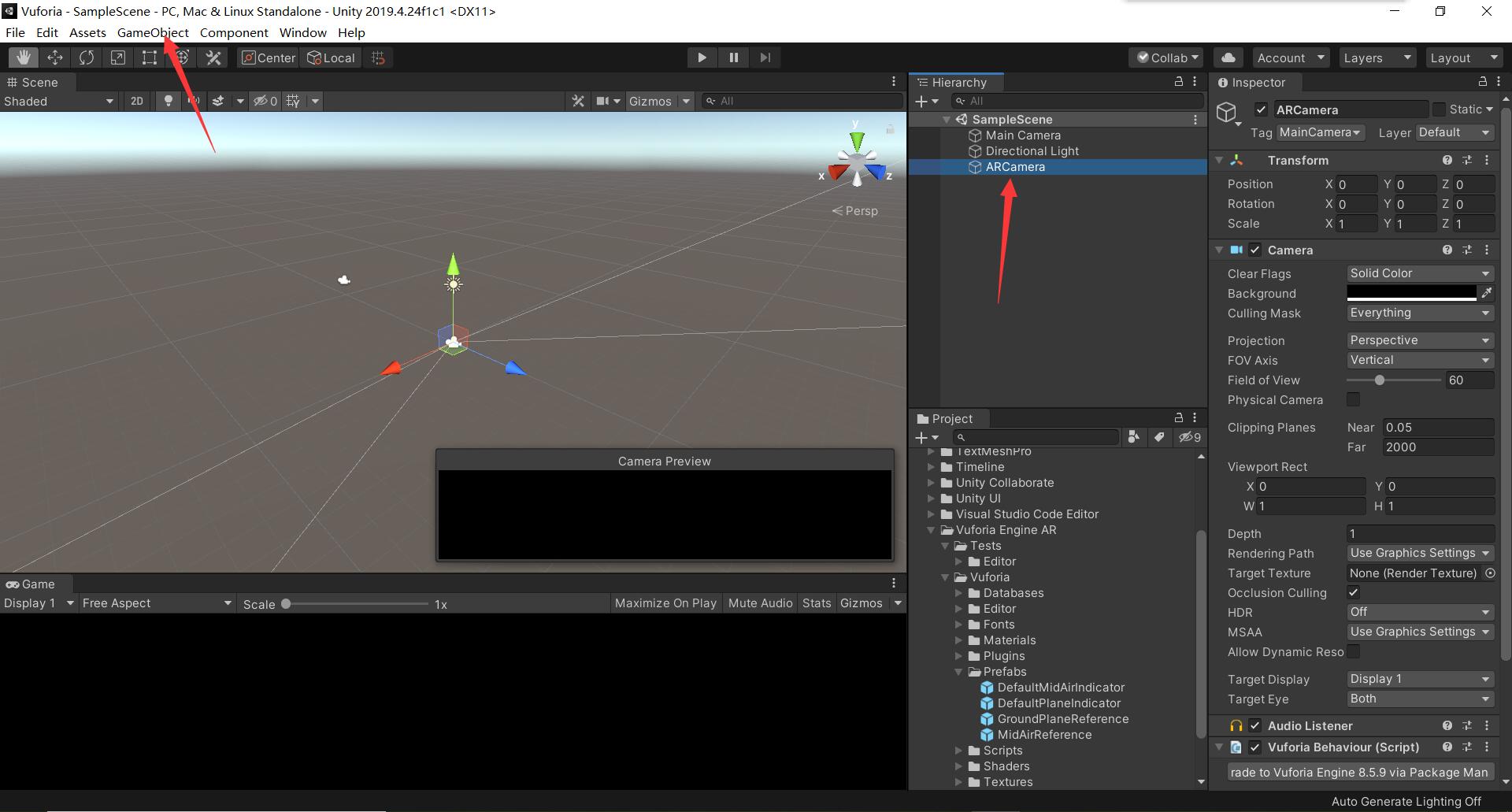The image size is (1512, 812).
Task: Enable Allow Dynamic Resolution checkbox
Action: tap(1353, 651)
